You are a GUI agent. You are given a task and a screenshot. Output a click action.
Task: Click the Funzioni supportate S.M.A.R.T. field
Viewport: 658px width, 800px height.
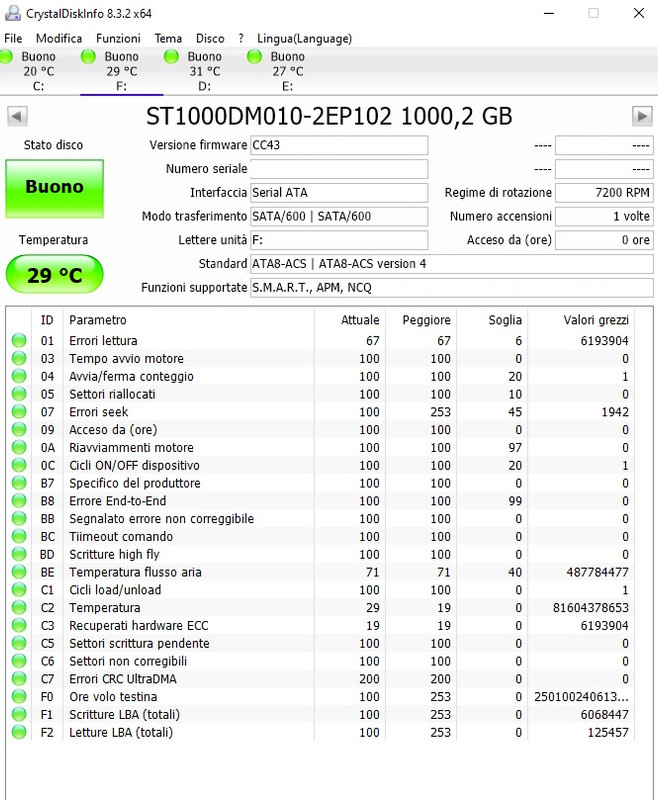(x=451, y=288)
